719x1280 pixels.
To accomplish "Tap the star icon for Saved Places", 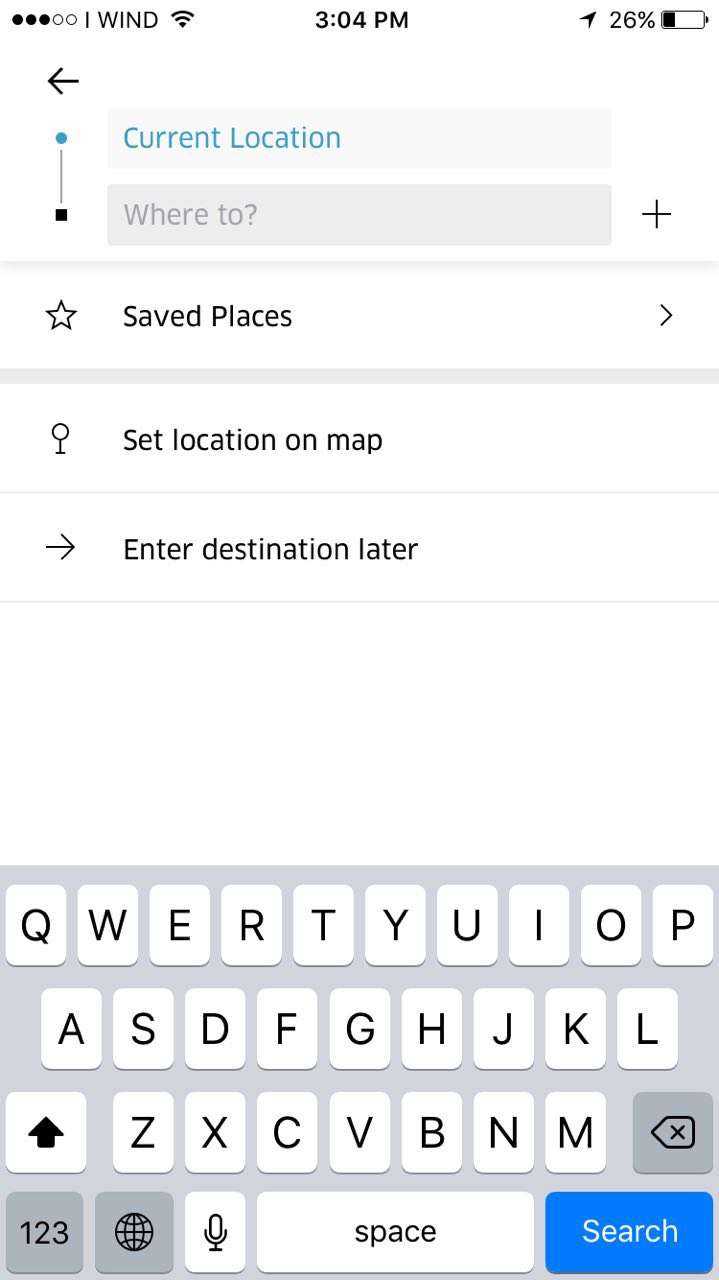I will [61, 317].
